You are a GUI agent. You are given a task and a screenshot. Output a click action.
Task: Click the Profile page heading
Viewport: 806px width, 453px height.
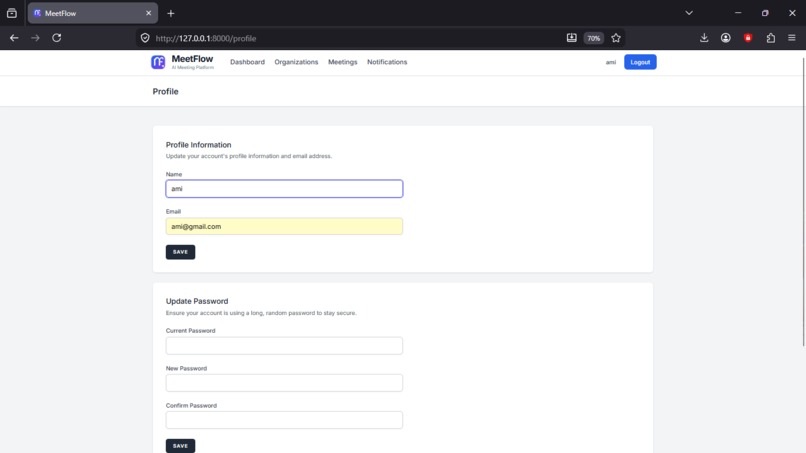pyautogui.click(x=166, y=92)
